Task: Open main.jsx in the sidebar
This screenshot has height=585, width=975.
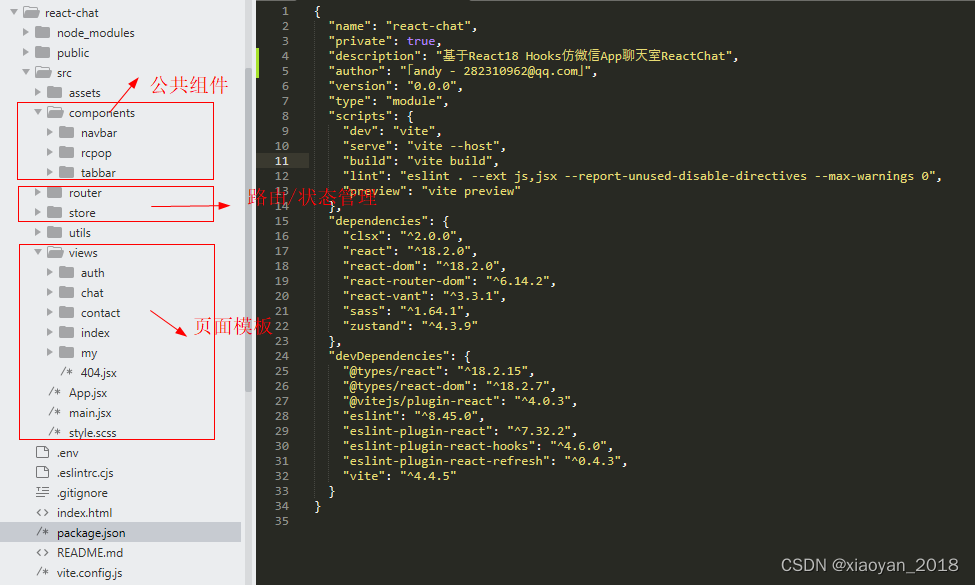Action: point(90,412)
